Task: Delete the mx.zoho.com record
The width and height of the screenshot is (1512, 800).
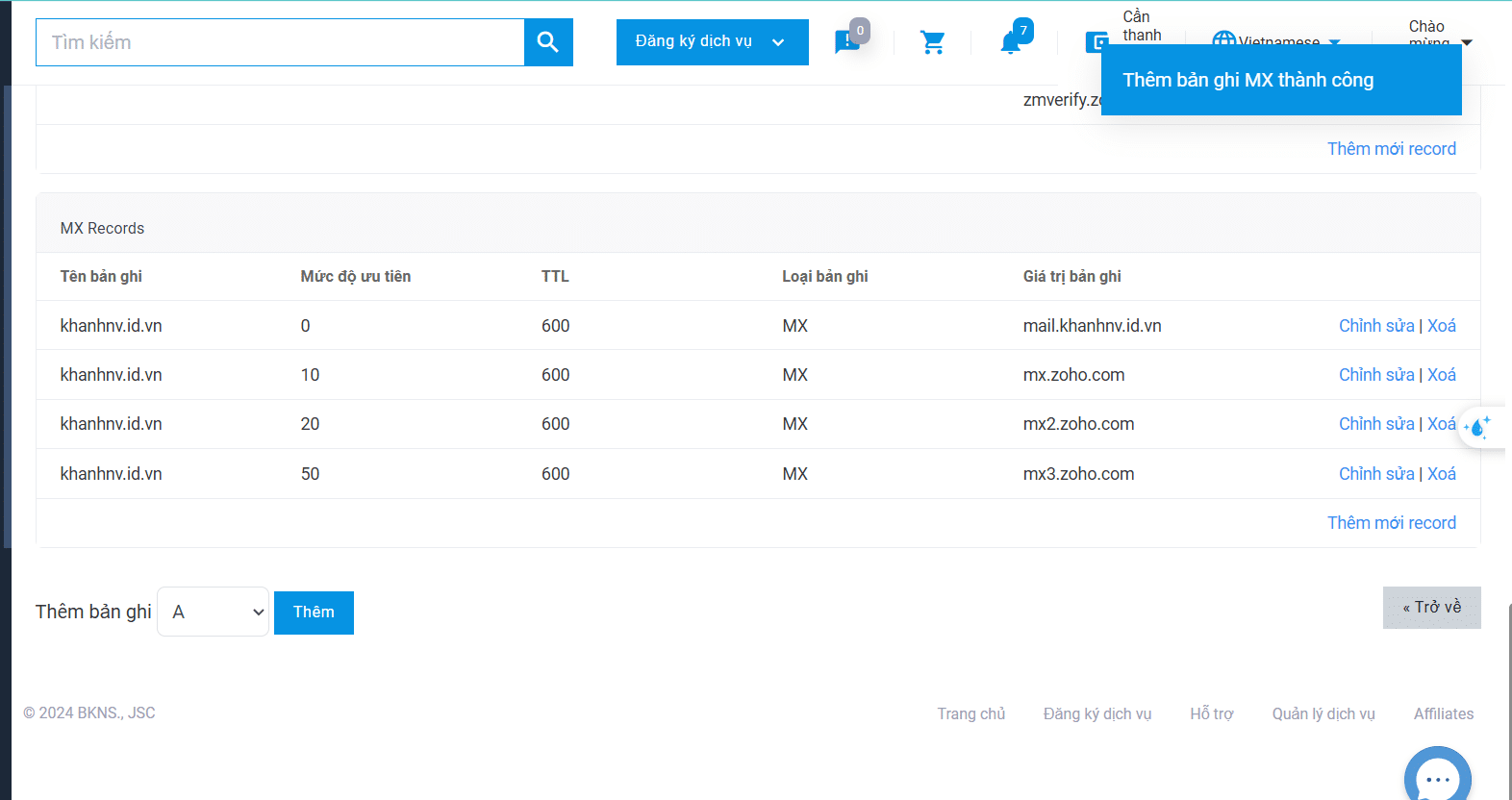Action: pyautogui.click(x=1441, y=375)
